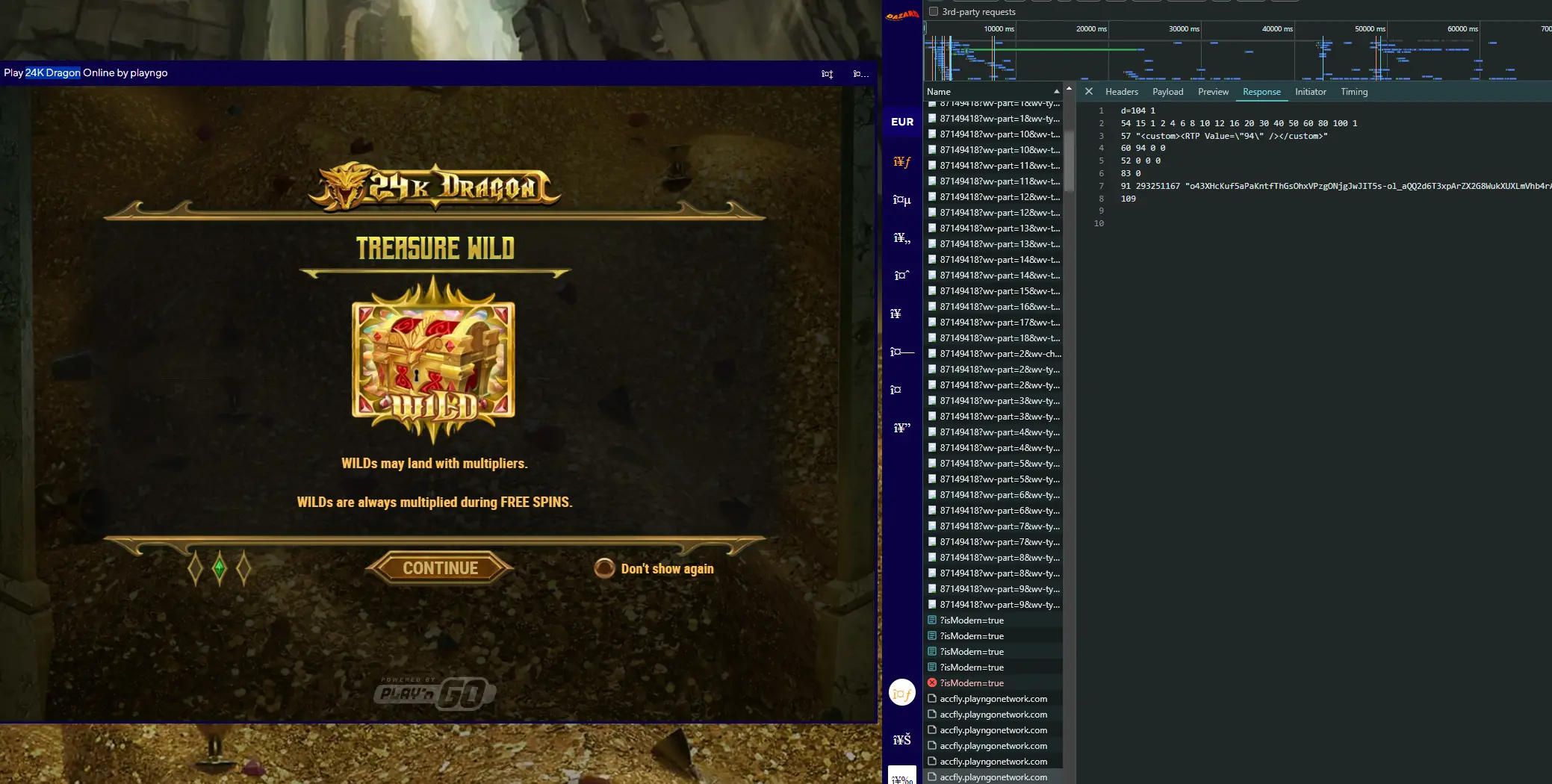The image size is (1552, 784).
Task: Click response line '60 94 0 0'
Action: [x=1143, y=148]
